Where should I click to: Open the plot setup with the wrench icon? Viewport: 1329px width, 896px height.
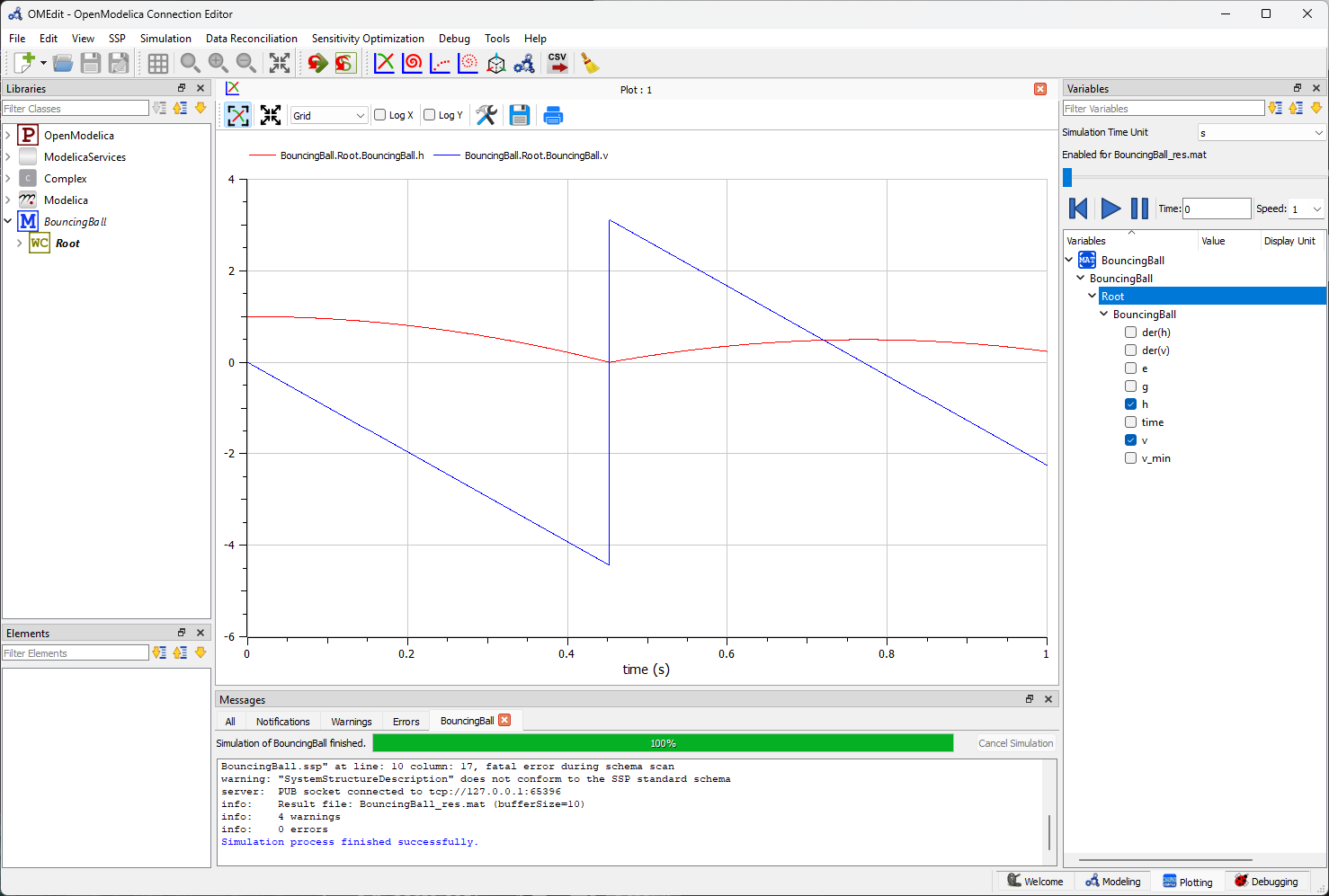click(x=486, y=115)
